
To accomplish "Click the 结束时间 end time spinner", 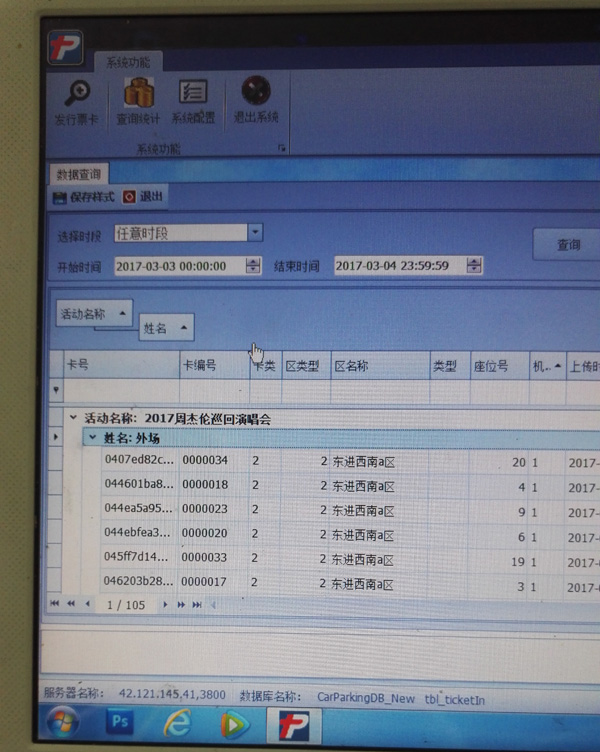I will 473,266.
